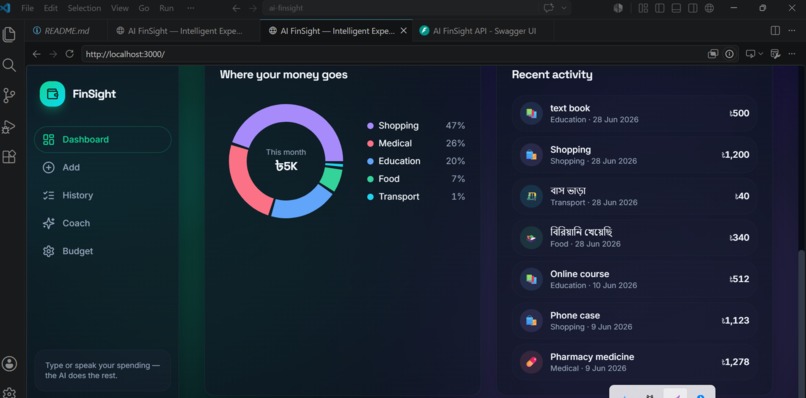Click the open-in-browser windows icon in address bar
The height and width of the screenshot is (398, 806).
[712, 54]
